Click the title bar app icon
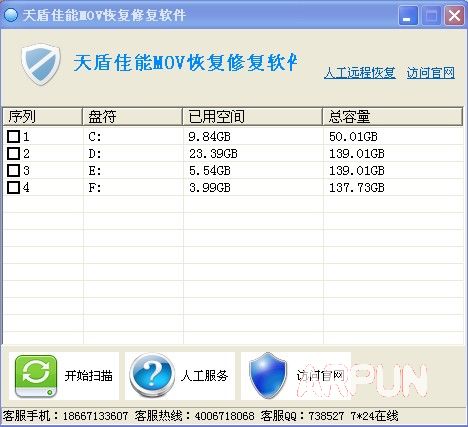The width and height of the screenshot is (468, 427). pos(11,15)
